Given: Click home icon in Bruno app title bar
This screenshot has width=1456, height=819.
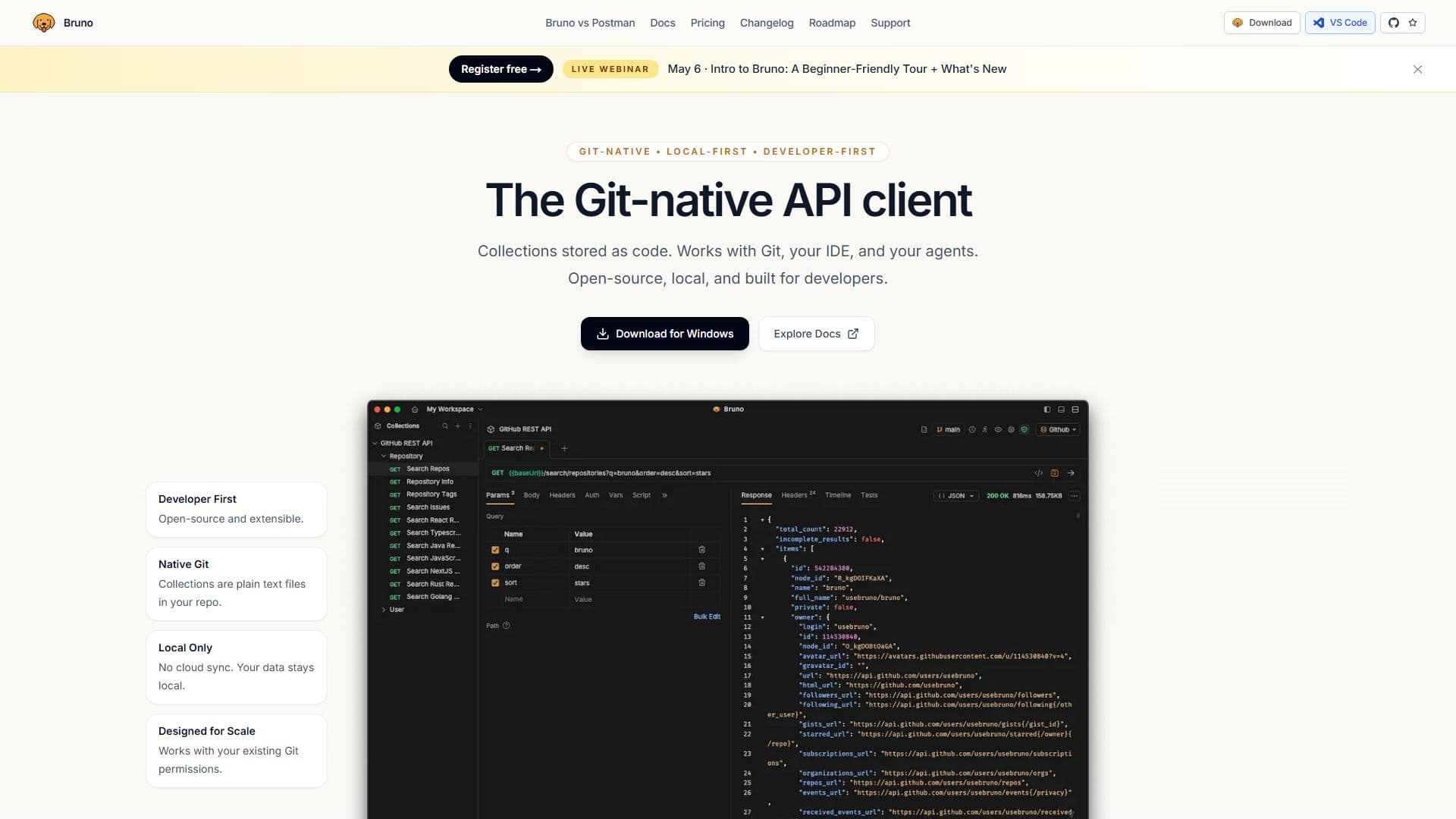Looking at the screenshot, I should click(x=415, y=409).
